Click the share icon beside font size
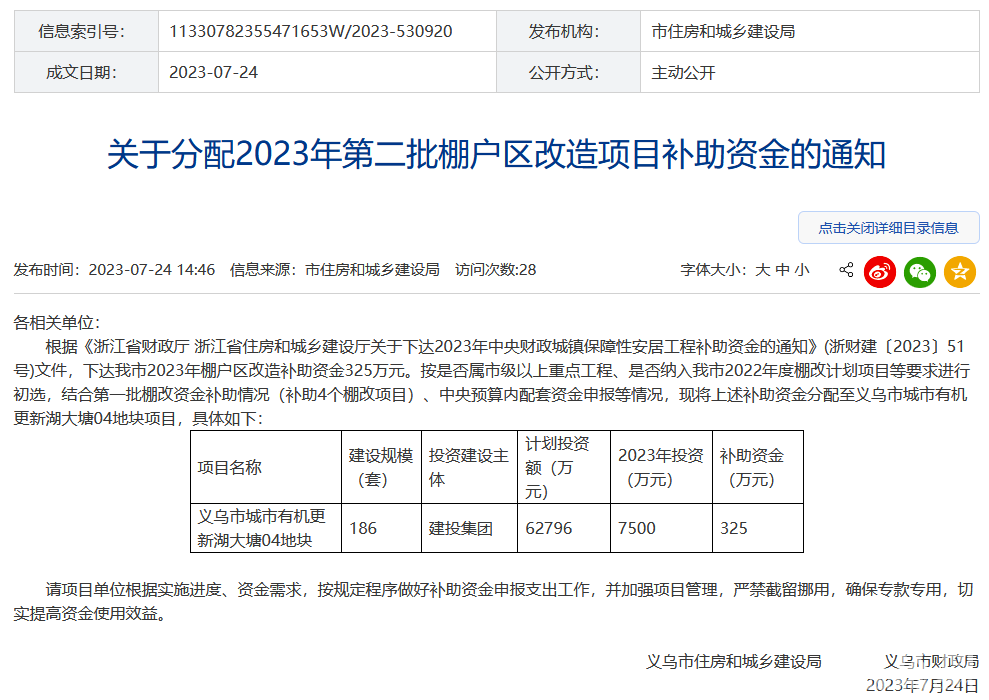This screenshot has height=700, width=989. (x=846, y=270)
